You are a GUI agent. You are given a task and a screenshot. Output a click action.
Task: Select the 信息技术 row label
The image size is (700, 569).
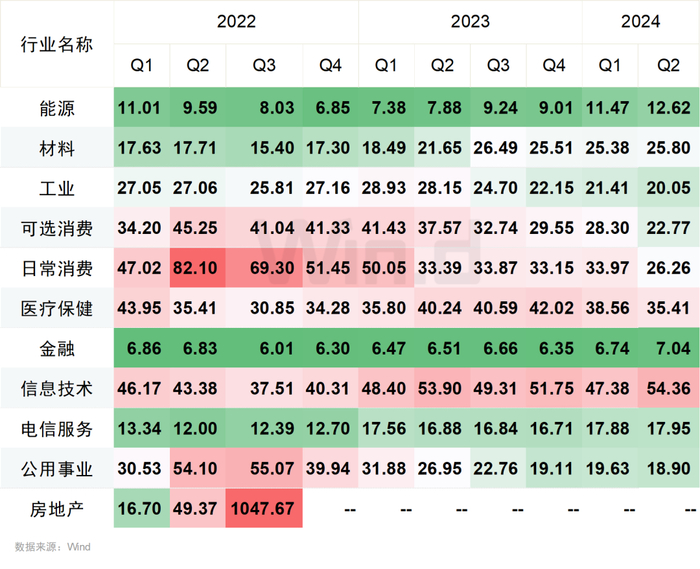tap(57, 389)
